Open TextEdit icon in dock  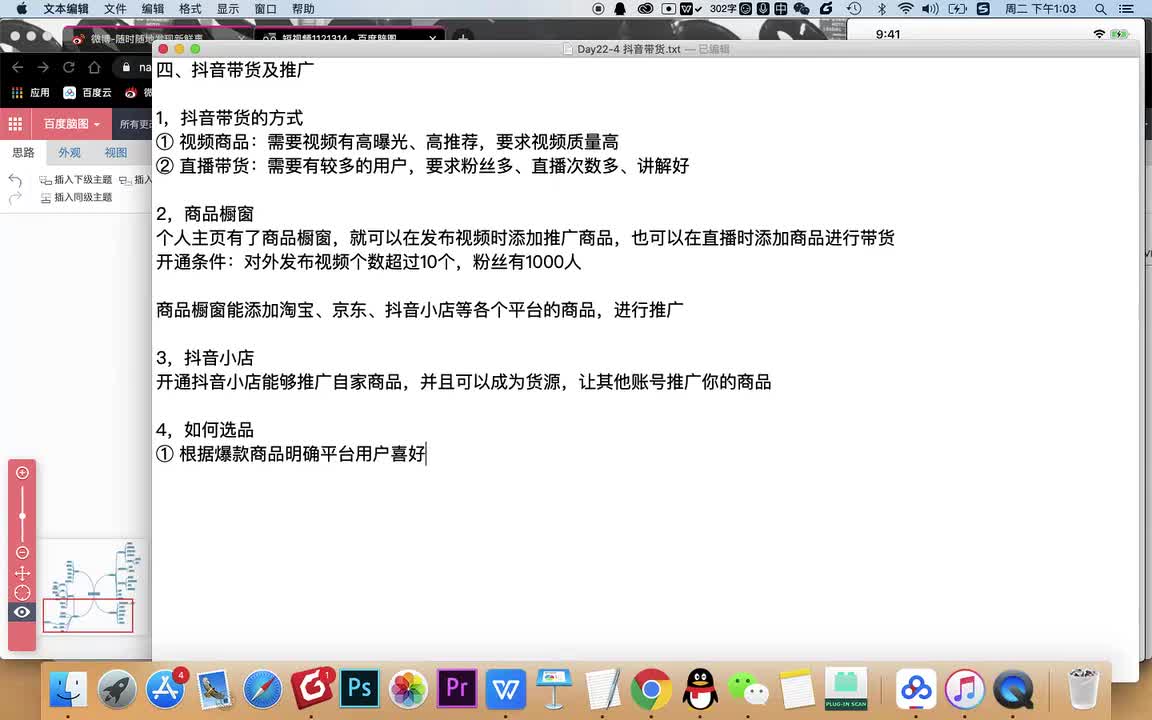pos(602,690)
